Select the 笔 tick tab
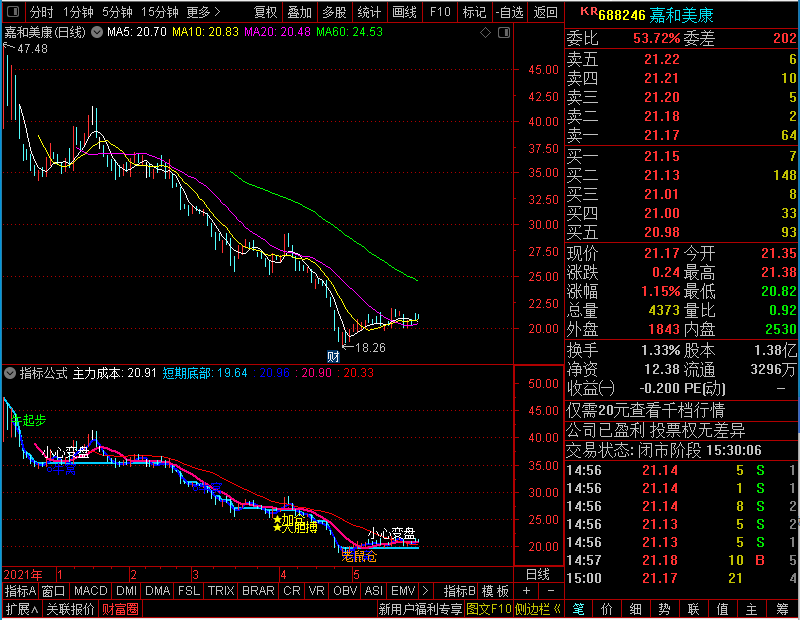The height and width of the screenshot is (620, 800). 578,609
